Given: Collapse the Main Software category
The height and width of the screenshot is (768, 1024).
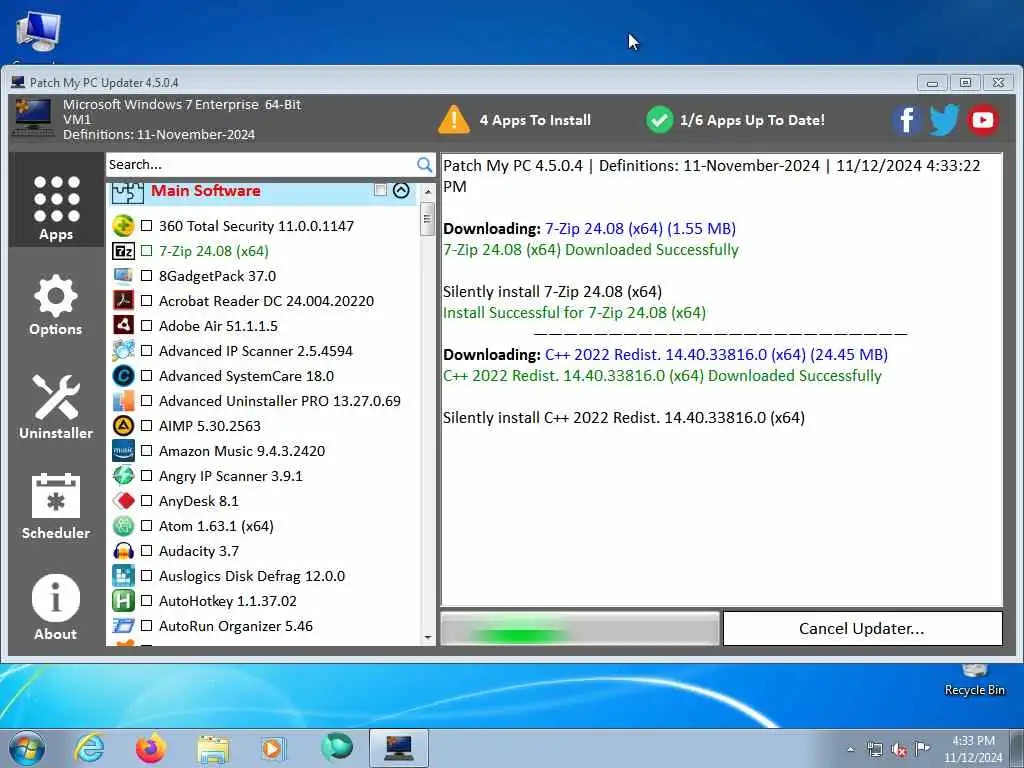Looking at the screenshot, I should tap(401, 190).
